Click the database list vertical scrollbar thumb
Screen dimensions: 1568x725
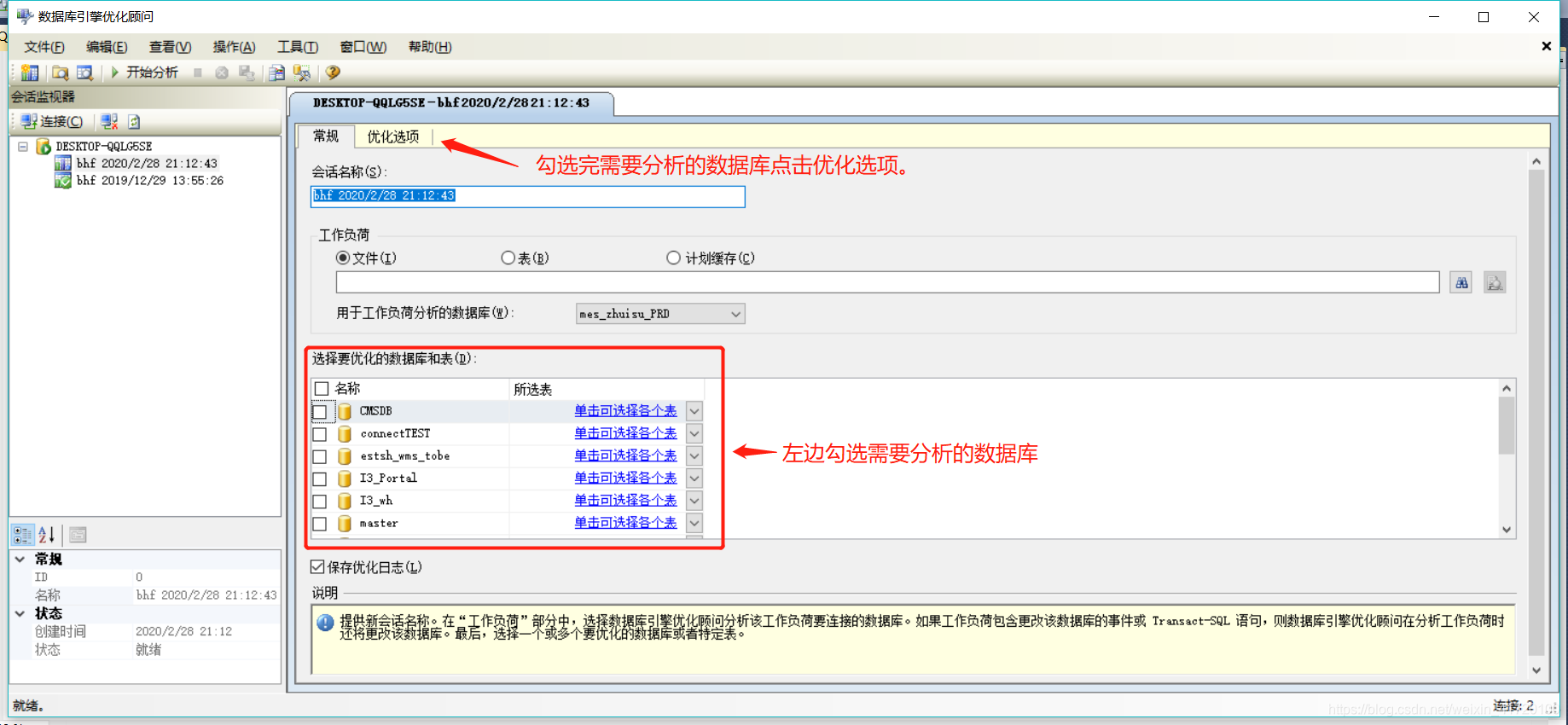1507,426
